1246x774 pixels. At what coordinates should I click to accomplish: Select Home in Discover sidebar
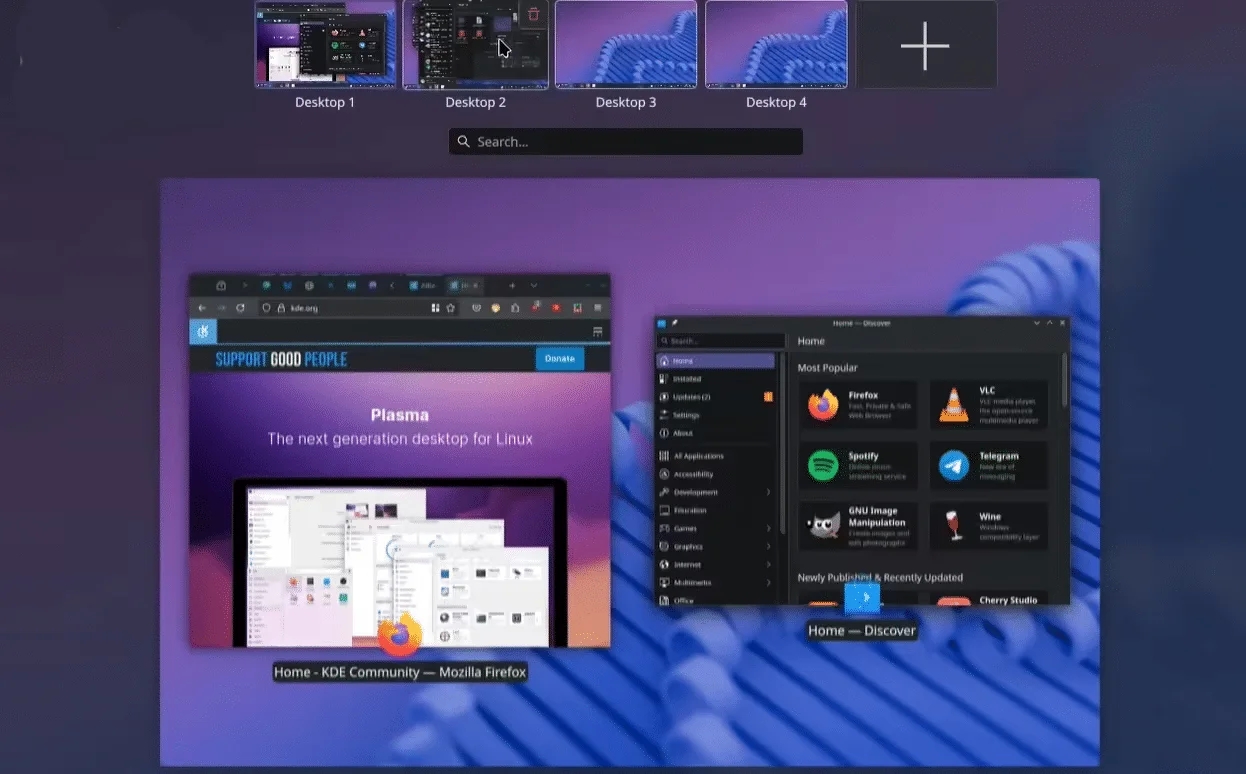click(x=715, y=361)
